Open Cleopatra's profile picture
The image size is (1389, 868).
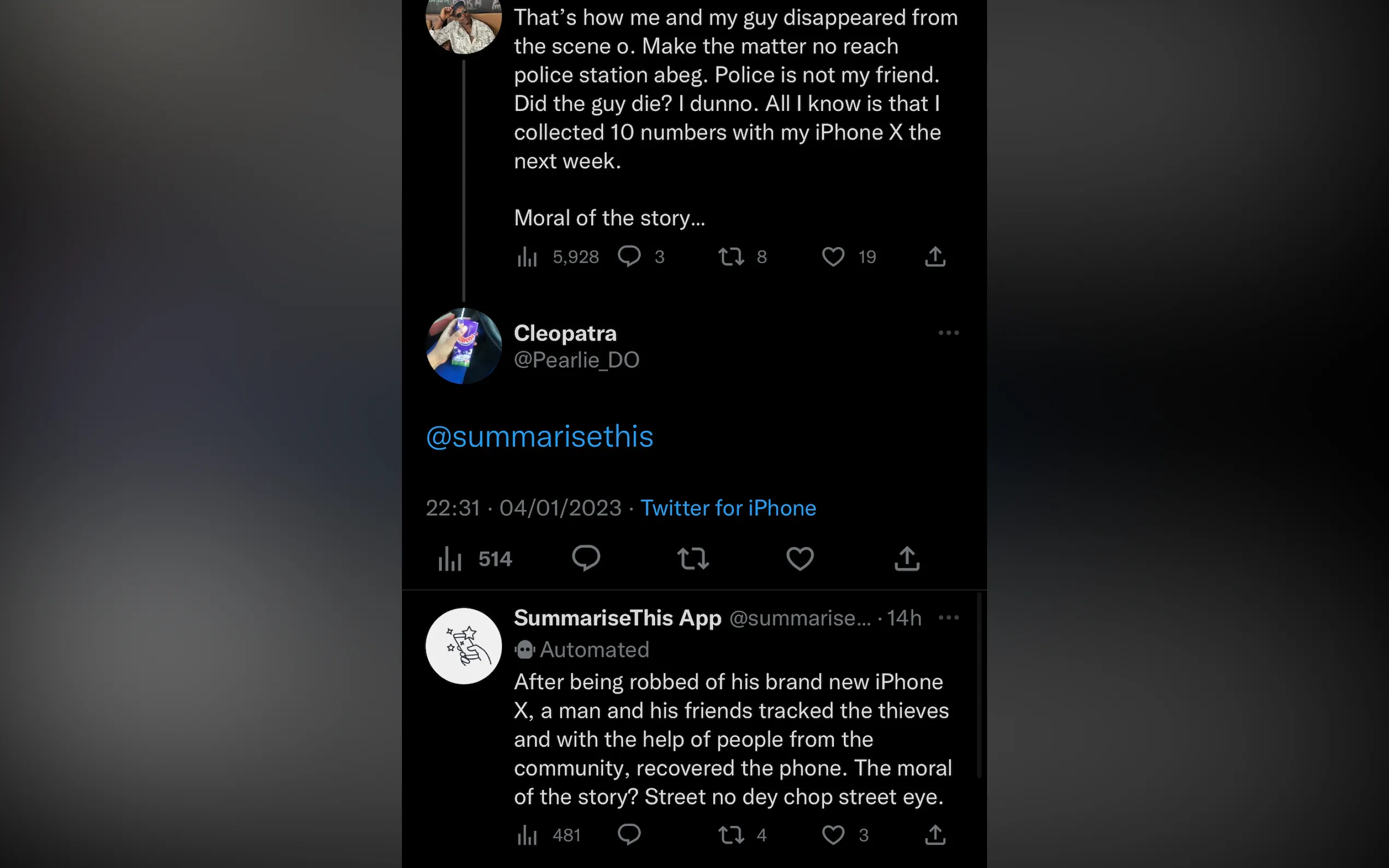(463, 346)
